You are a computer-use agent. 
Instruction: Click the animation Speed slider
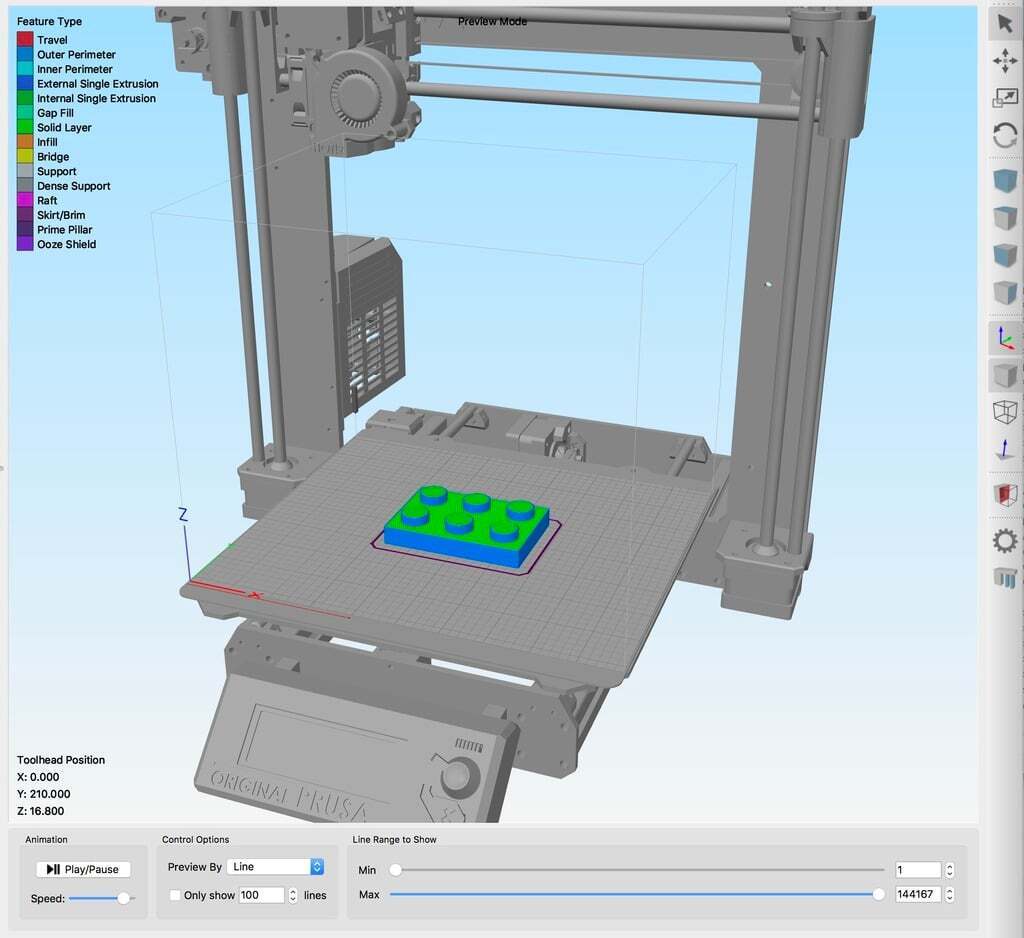point(122,898)
